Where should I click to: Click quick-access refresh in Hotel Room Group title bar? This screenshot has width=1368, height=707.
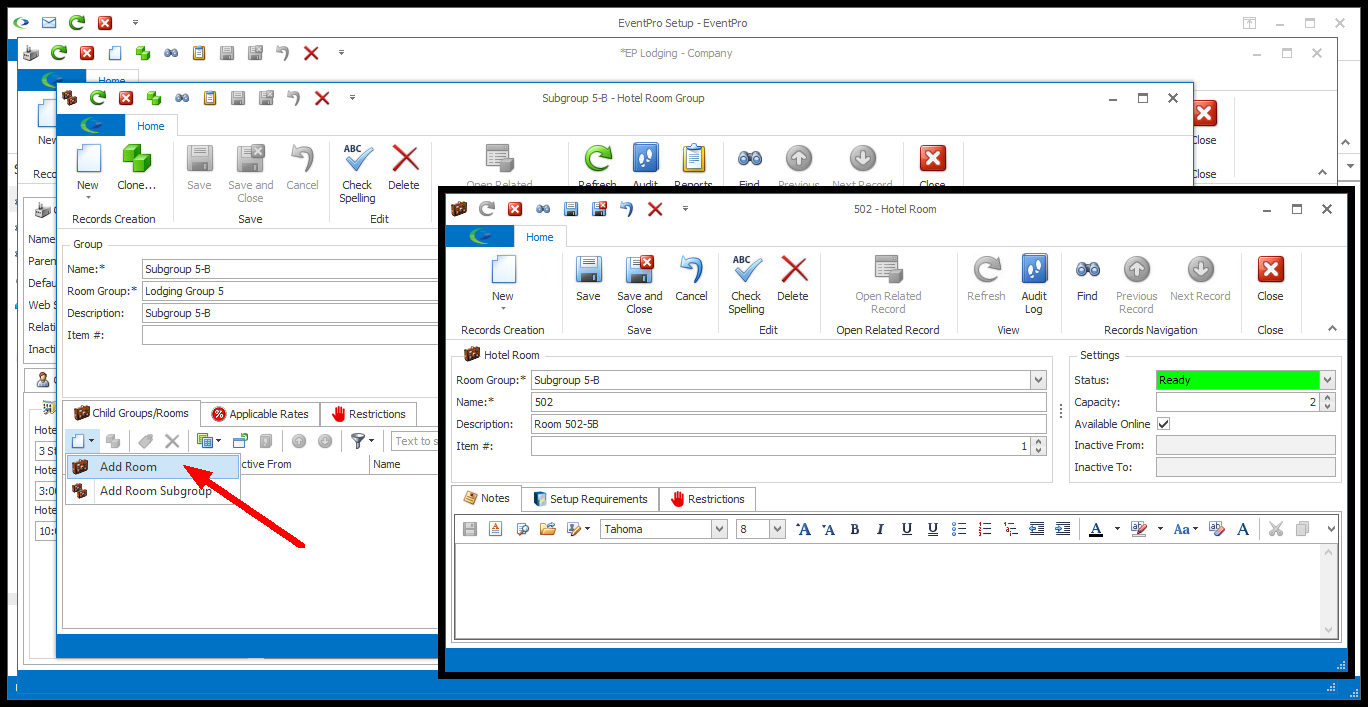(97, 98)
